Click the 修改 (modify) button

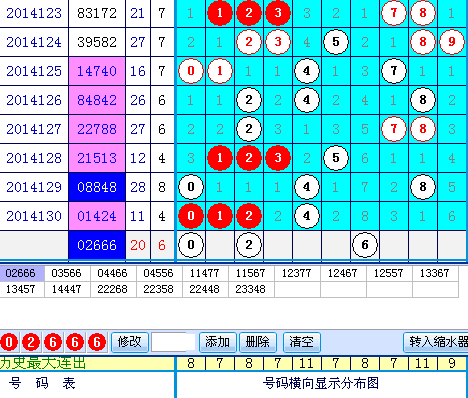coord(130,342)
